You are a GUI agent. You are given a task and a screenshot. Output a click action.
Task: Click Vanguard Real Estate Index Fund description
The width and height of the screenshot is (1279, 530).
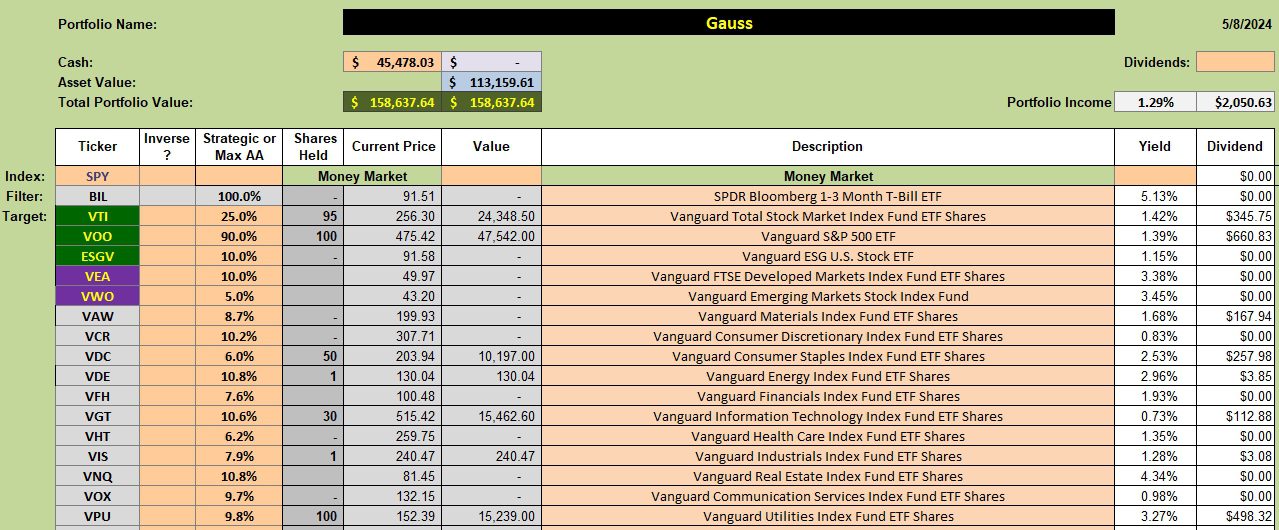click(828, 476)
